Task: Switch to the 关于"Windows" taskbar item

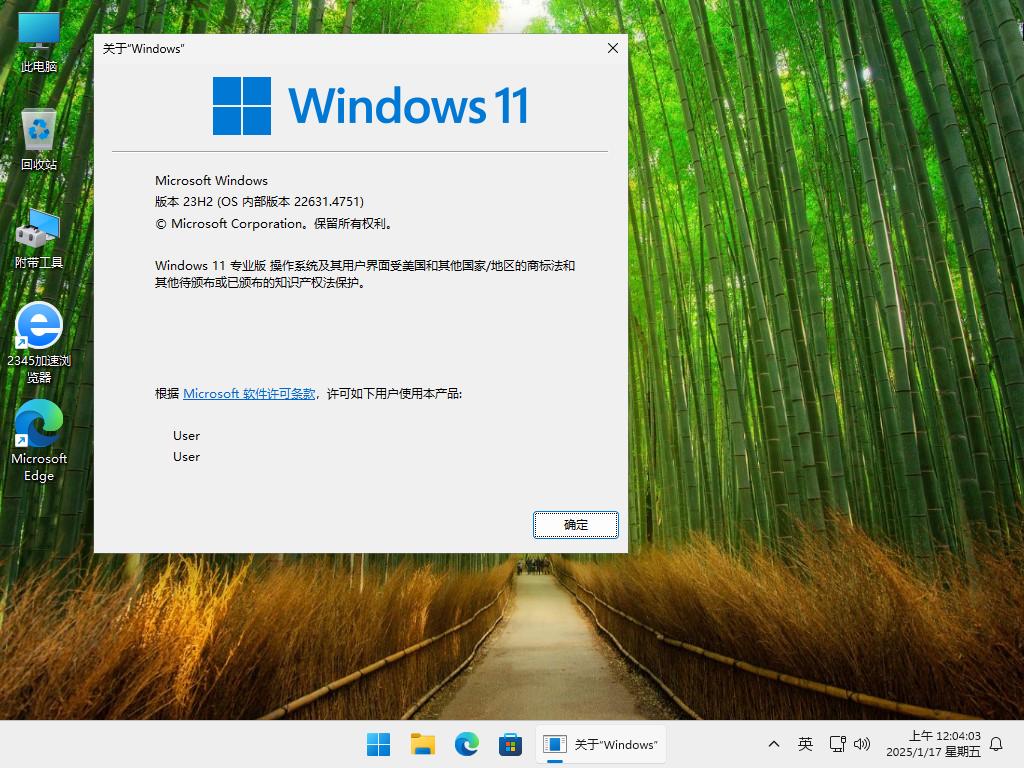Action: pyautogui.click(x=601, y=744)
